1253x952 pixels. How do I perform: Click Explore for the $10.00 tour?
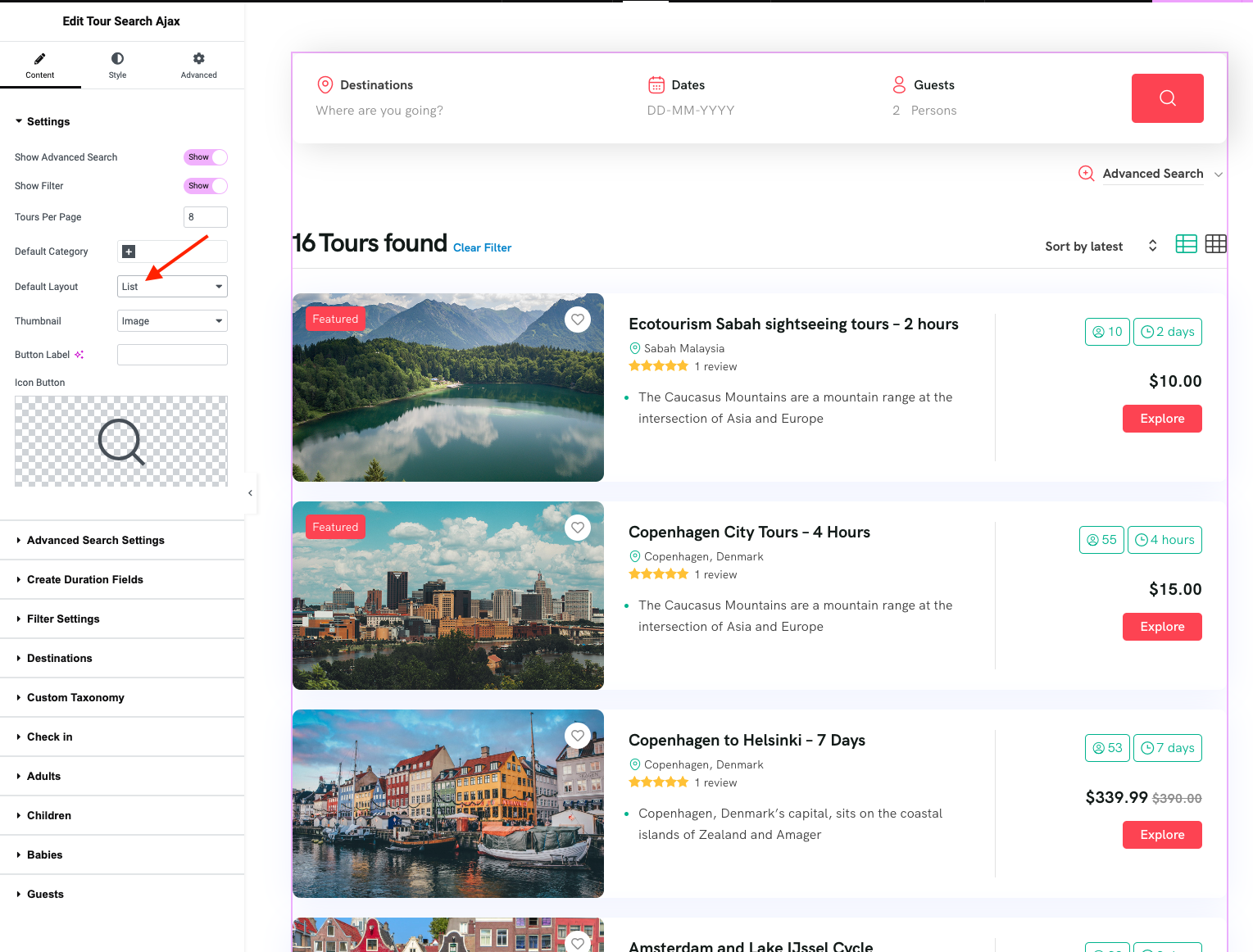coord(1162,419)
